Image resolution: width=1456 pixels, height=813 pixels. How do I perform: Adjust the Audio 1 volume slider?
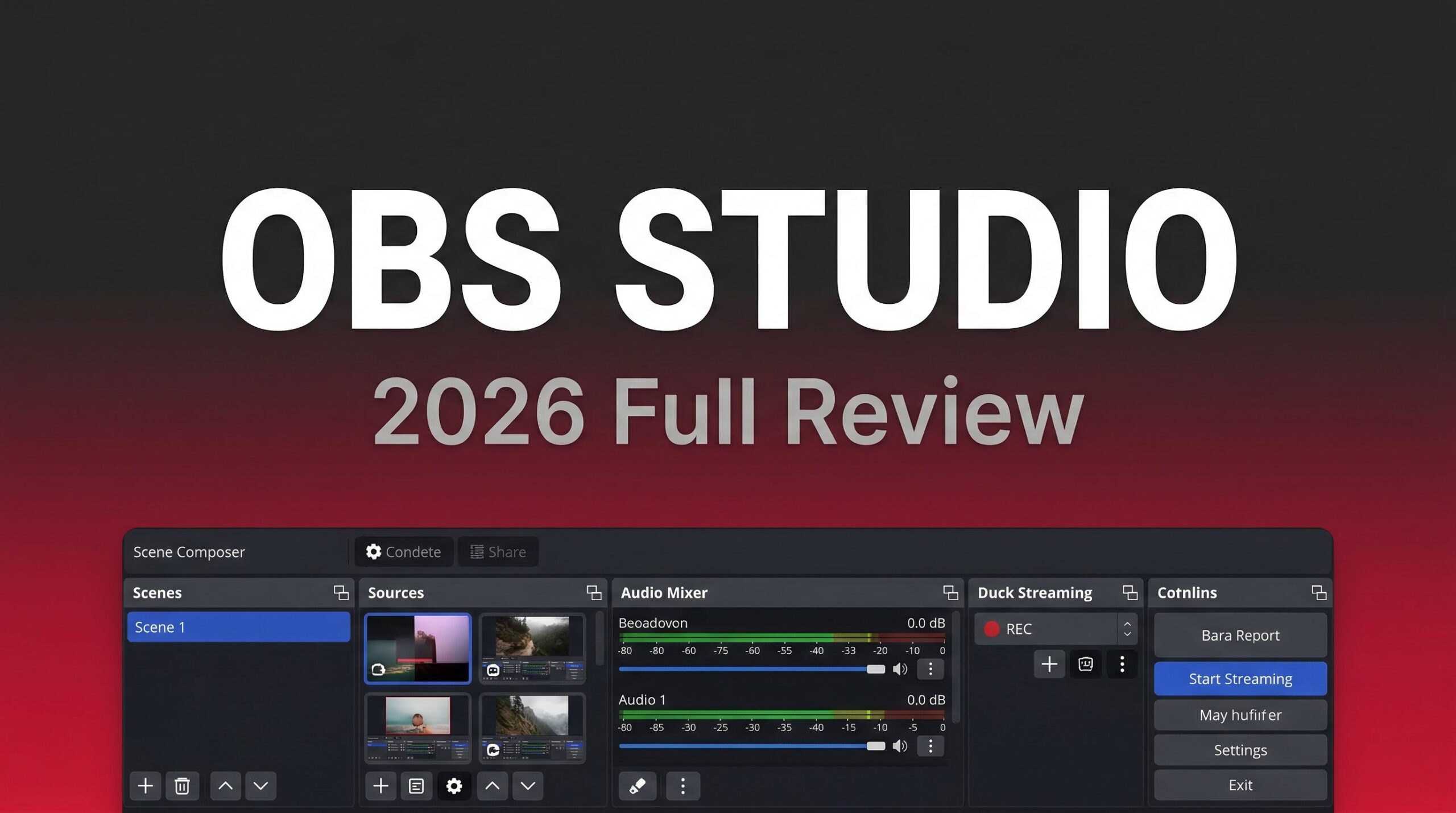(x=875, y=746)
